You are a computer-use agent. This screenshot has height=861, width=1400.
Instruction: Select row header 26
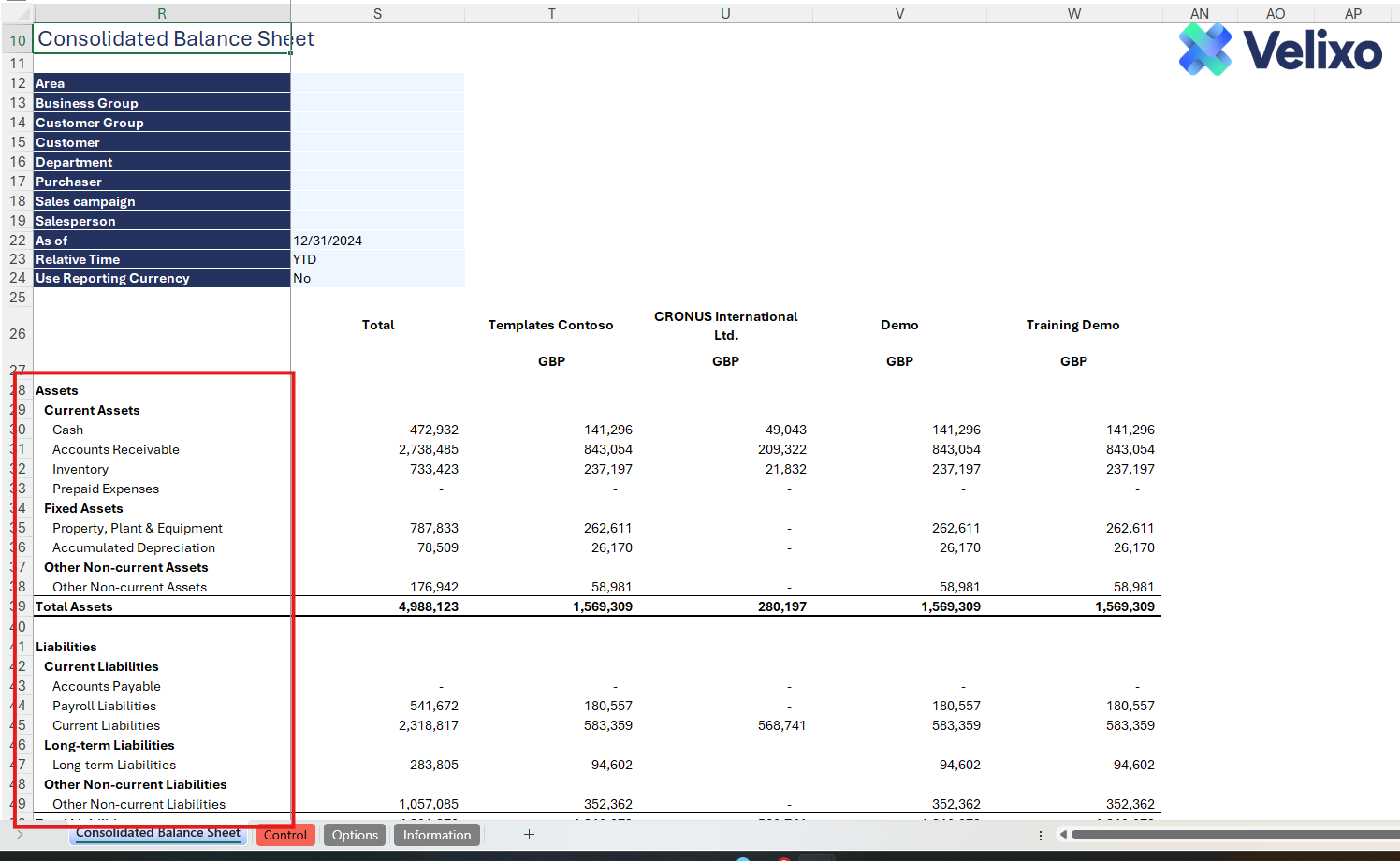17,333
